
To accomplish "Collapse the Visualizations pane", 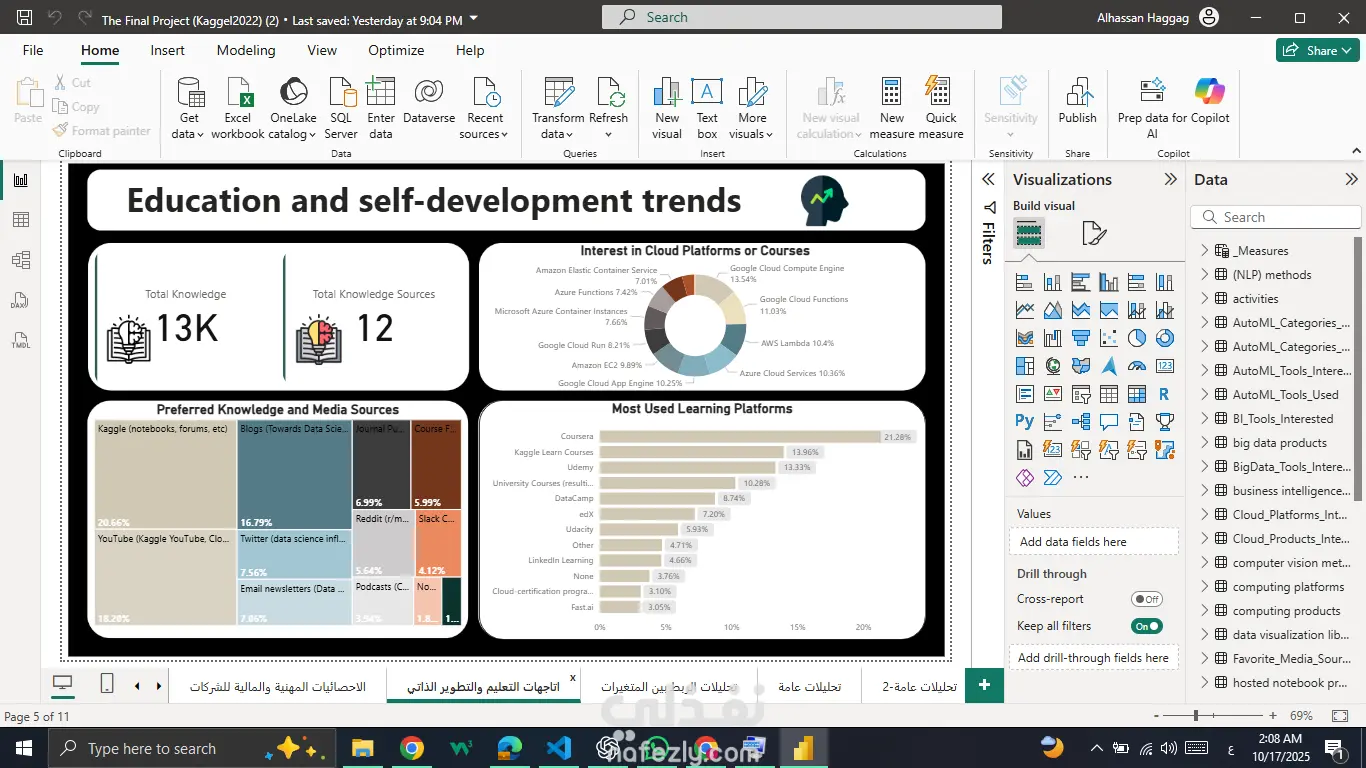I will pyautogui.click(x=1170, y=180).
